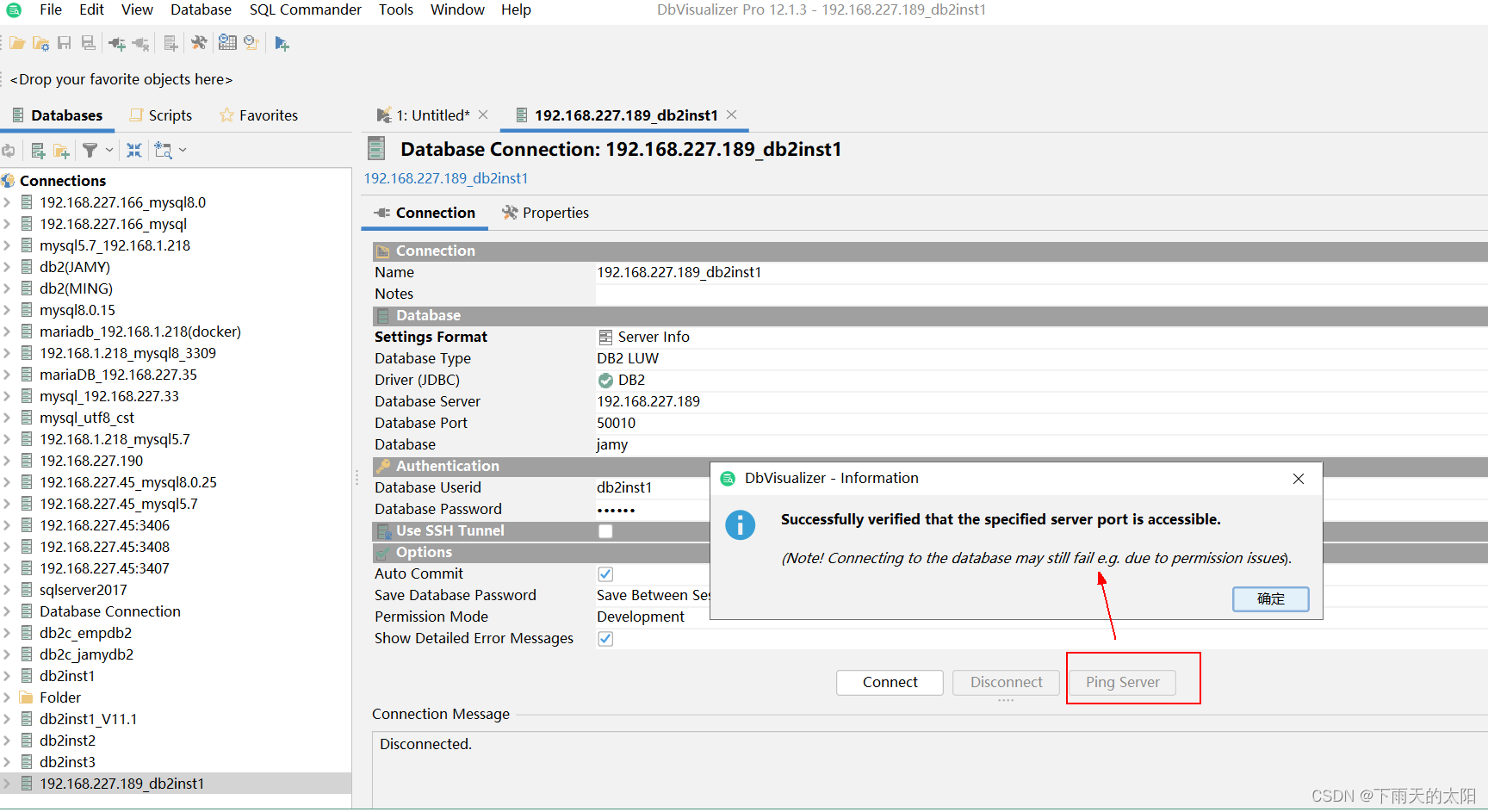
Task: Expand mysql8.0.15 connection node
Action: (x=7, y=310)
